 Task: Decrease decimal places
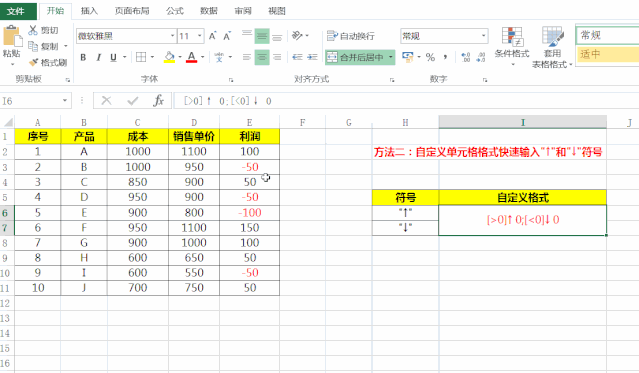click(x=481, y=57)
